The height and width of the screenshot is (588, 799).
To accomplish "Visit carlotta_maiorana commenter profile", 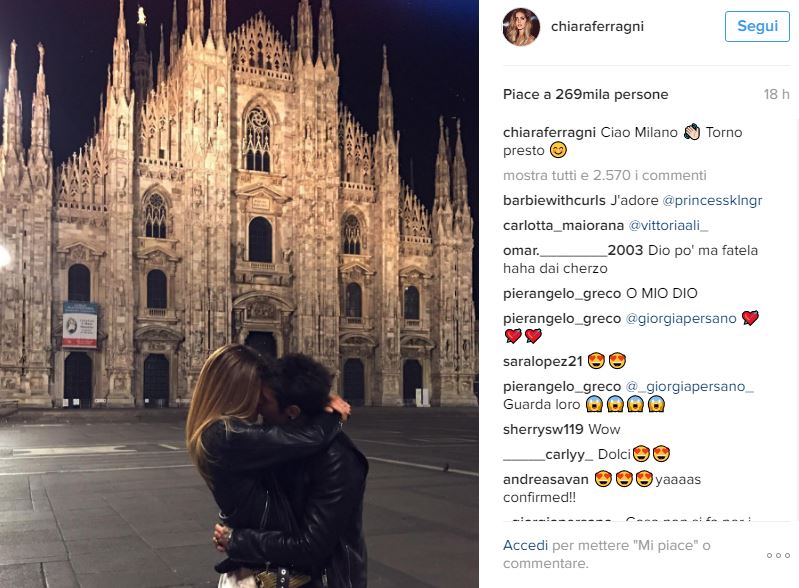I will [x=563, y=225].
